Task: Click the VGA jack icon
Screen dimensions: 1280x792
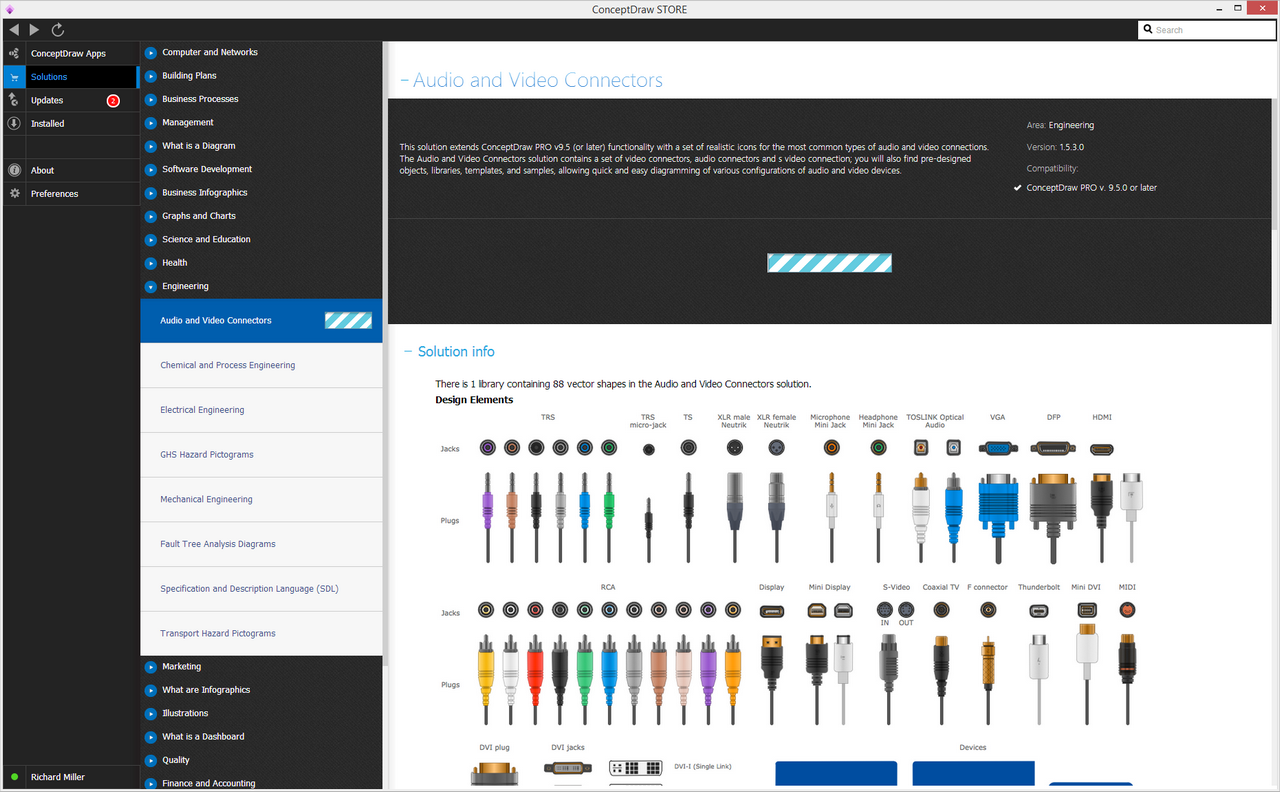Action: pos(997,449)
